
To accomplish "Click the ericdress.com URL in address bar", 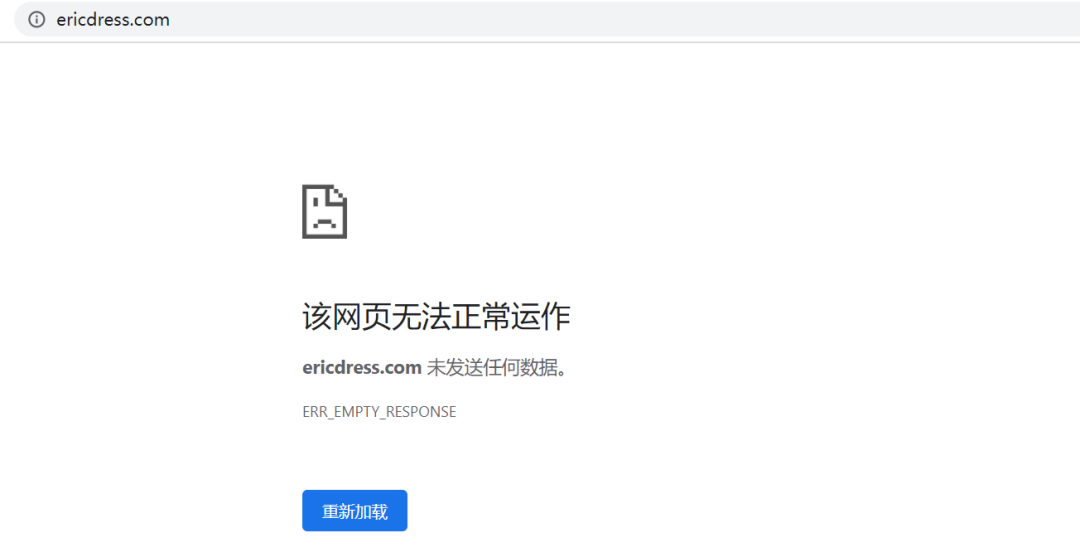I will pos(113,19).
